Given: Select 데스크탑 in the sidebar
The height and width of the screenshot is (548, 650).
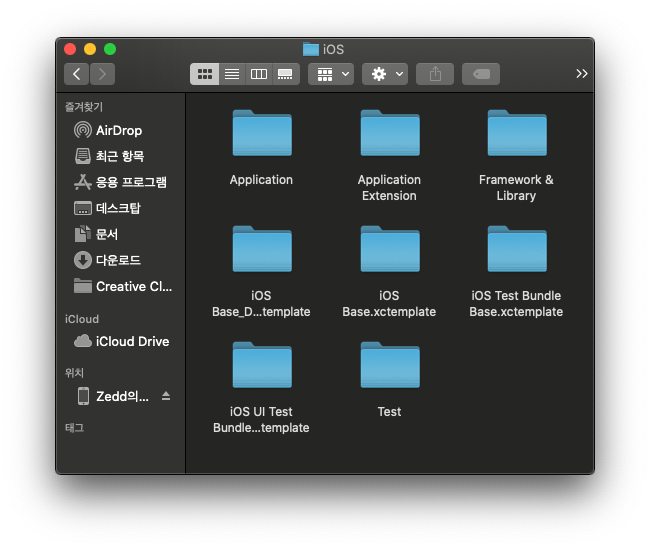Looking at the screenshot, I should tap(122, 208).
